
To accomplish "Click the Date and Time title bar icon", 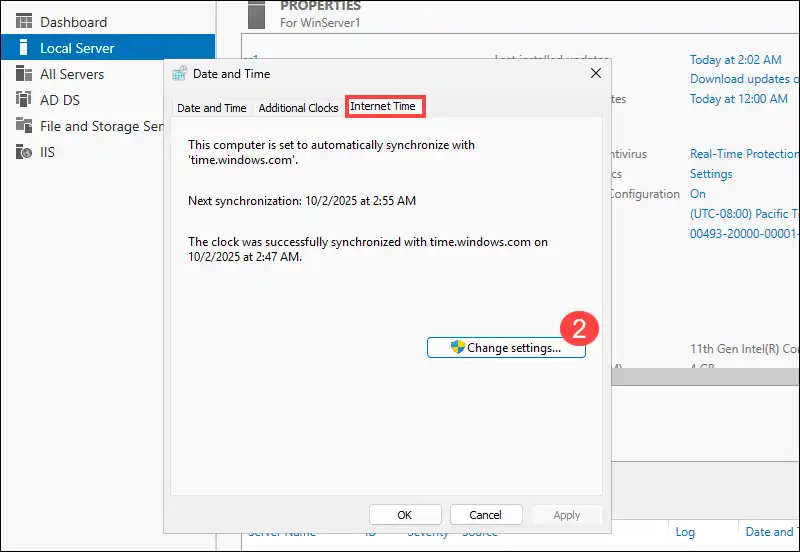I will pyautogui.click(x=179, y=73).
